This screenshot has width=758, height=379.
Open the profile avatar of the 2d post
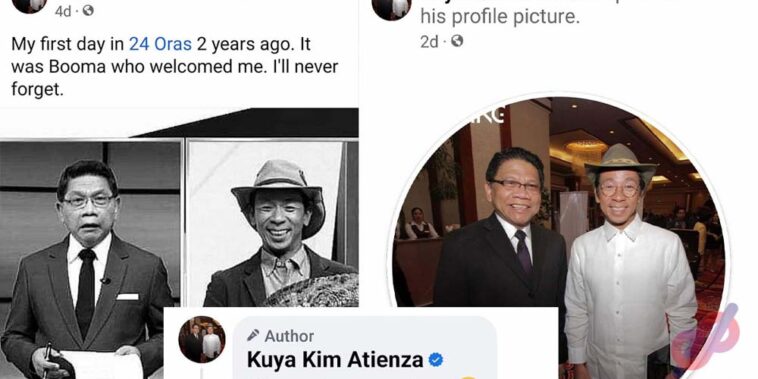coord(392,9)
